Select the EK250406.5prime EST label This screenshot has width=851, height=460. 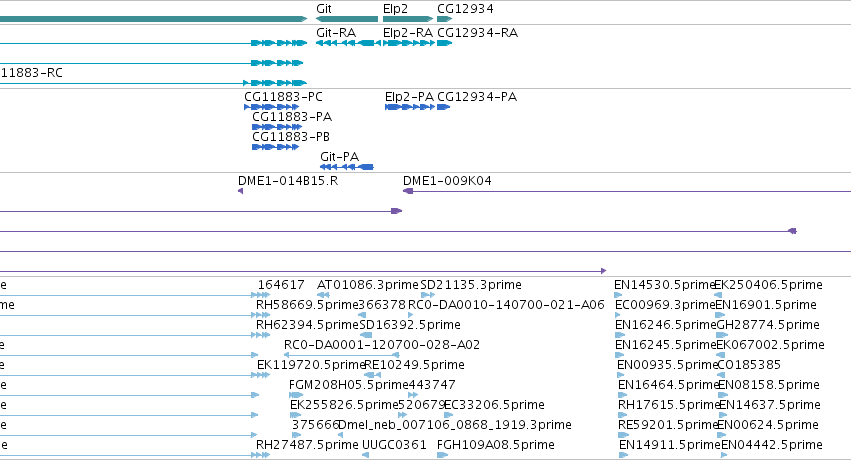[x=769, y=285]
